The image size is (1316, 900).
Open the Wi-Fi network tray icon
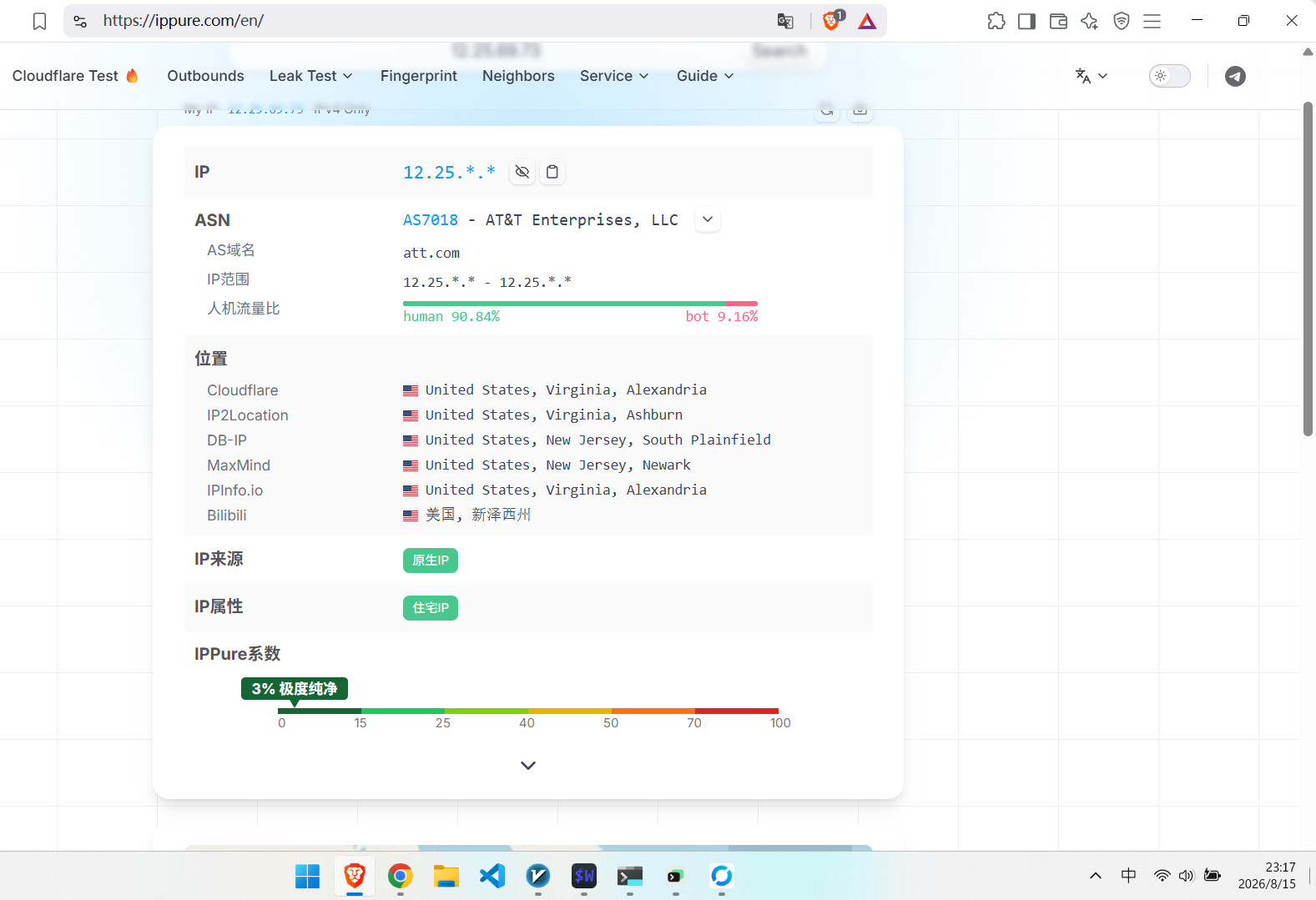click(1162, 876)
